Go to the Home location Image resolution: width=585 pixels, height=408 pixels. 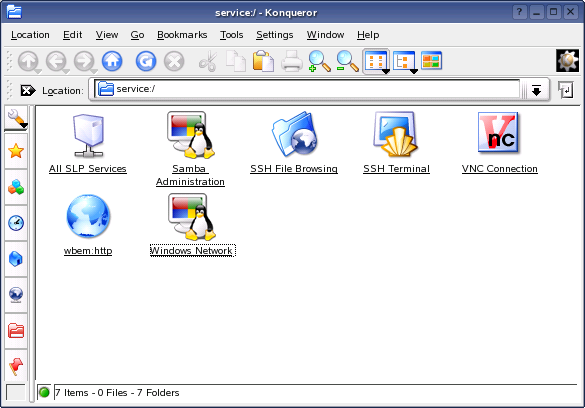pyautogui.click(x=112, y=61)
